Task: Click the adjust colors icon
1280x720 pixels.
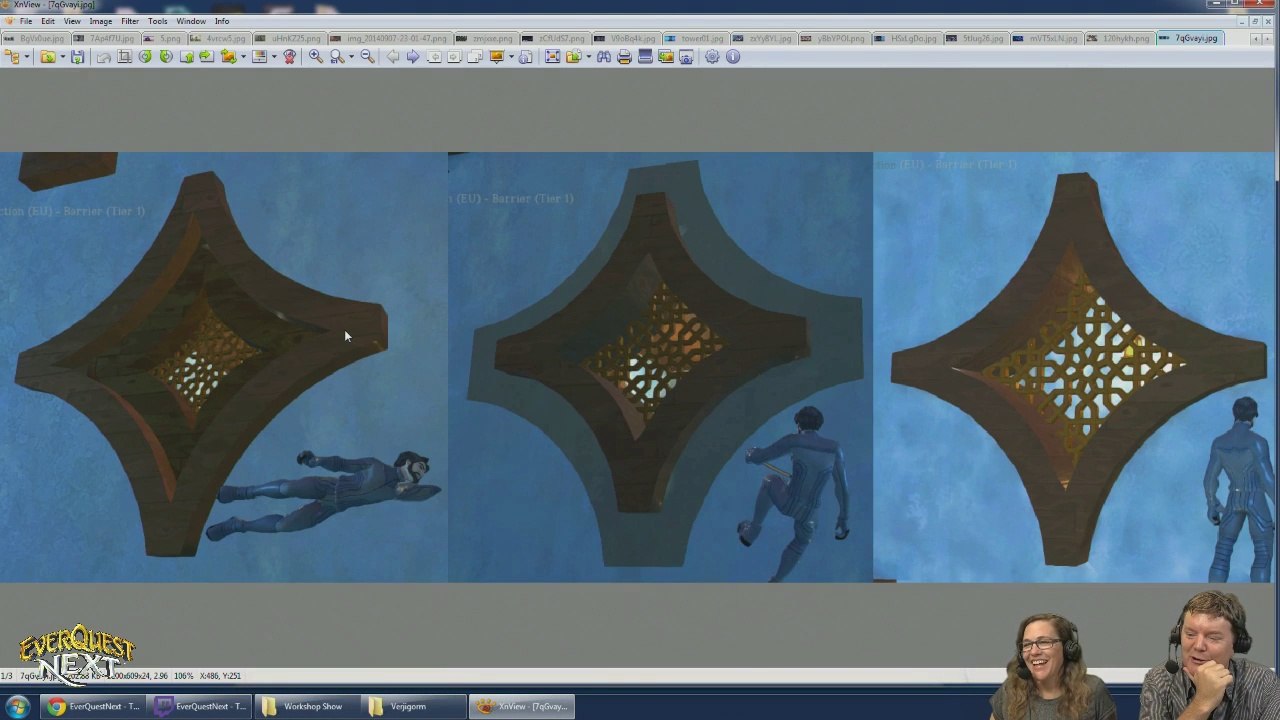Action: coord(259,57)
